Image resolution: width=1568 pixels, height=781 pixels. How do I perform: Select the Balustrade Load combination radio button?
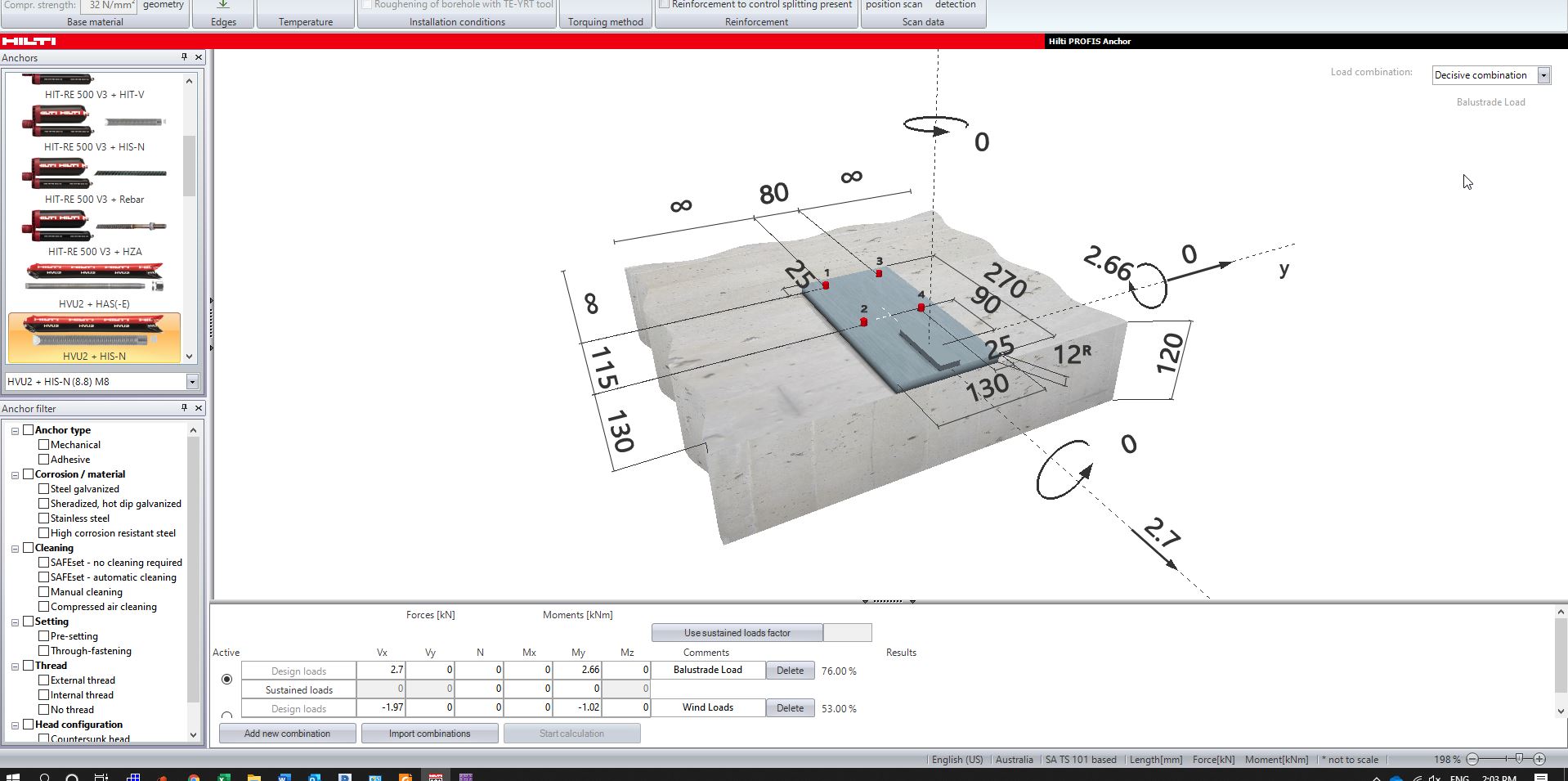point(226,680)
